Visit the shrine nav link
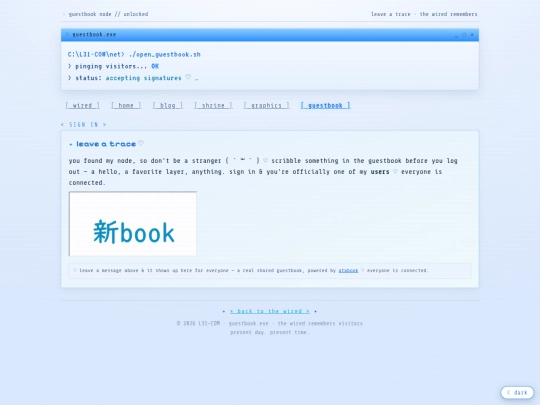Image resolution: width=540 pixels, height=405 pixels. pos(213,105)
